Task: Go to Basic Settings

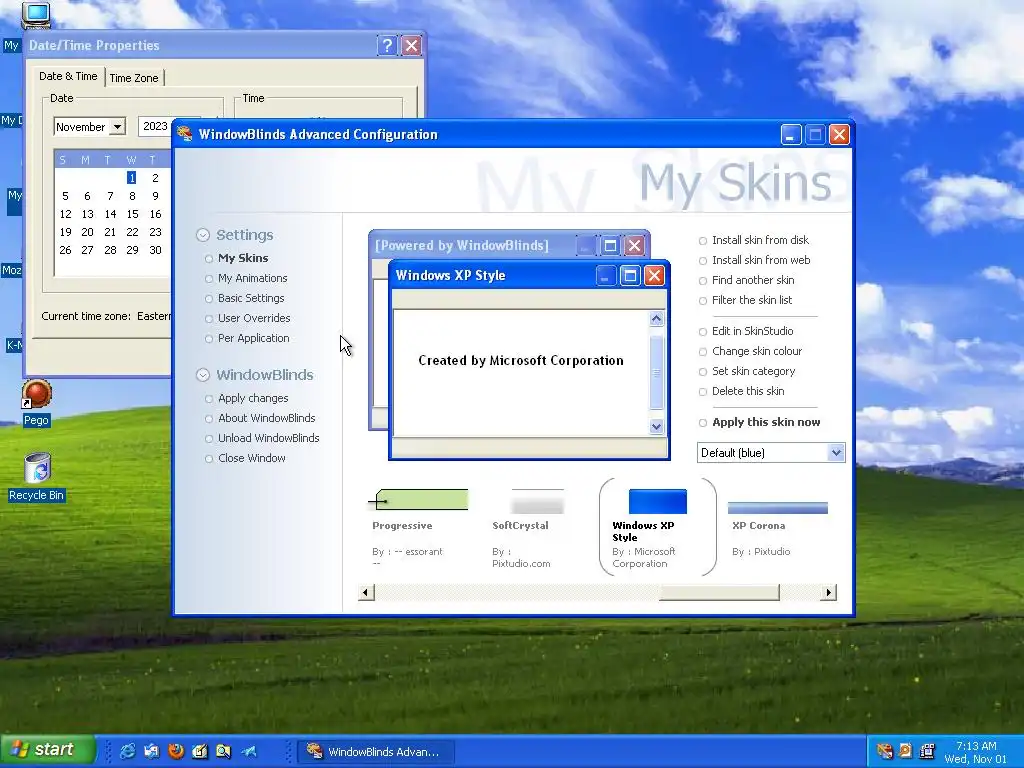Action: pos(251,298)
